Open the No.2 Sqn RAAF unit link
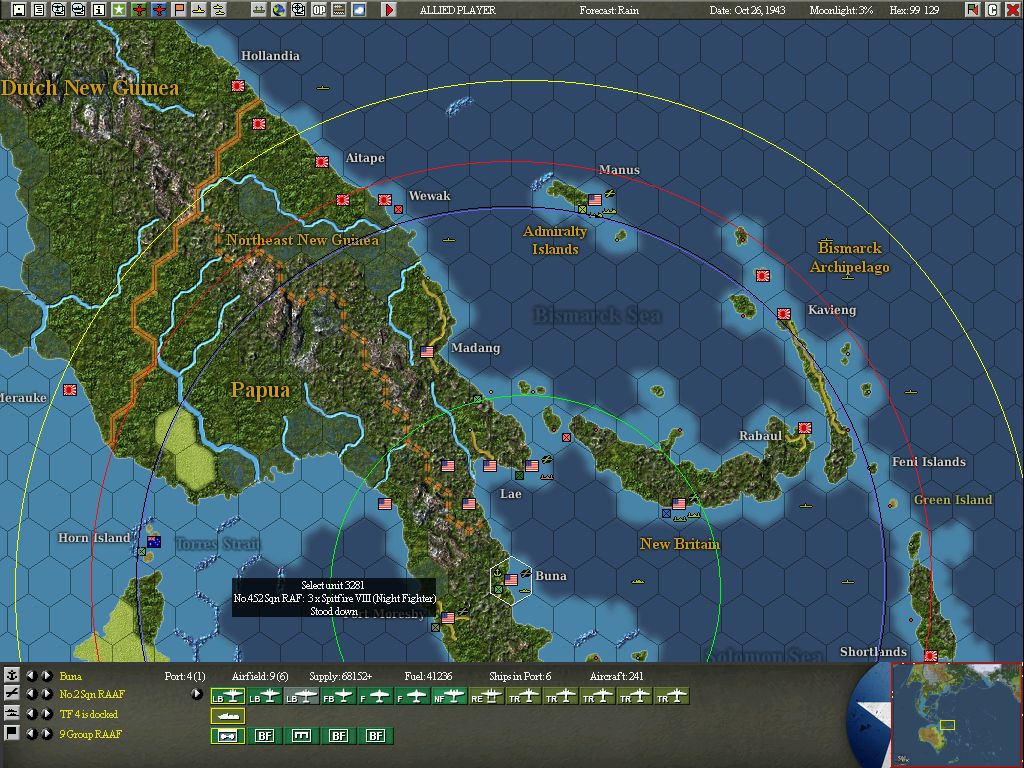Viewport: 1024px width, 768px height. (x=91, y=695)
